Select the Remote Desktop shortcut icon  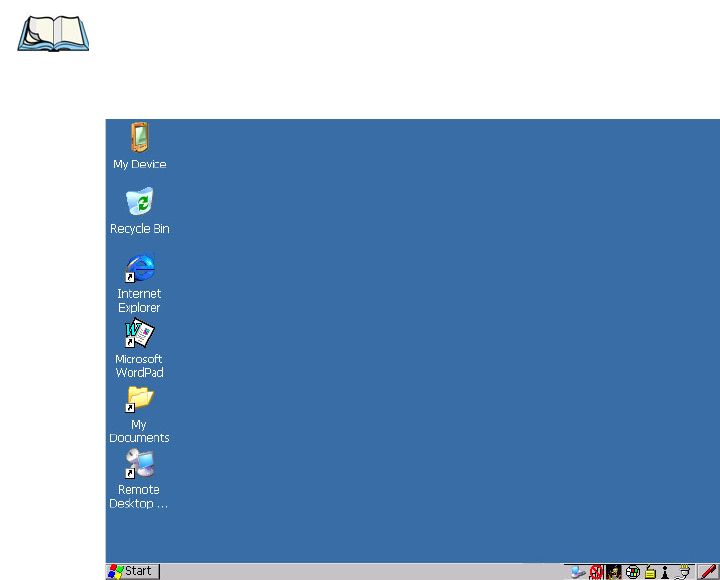point(140,463)
